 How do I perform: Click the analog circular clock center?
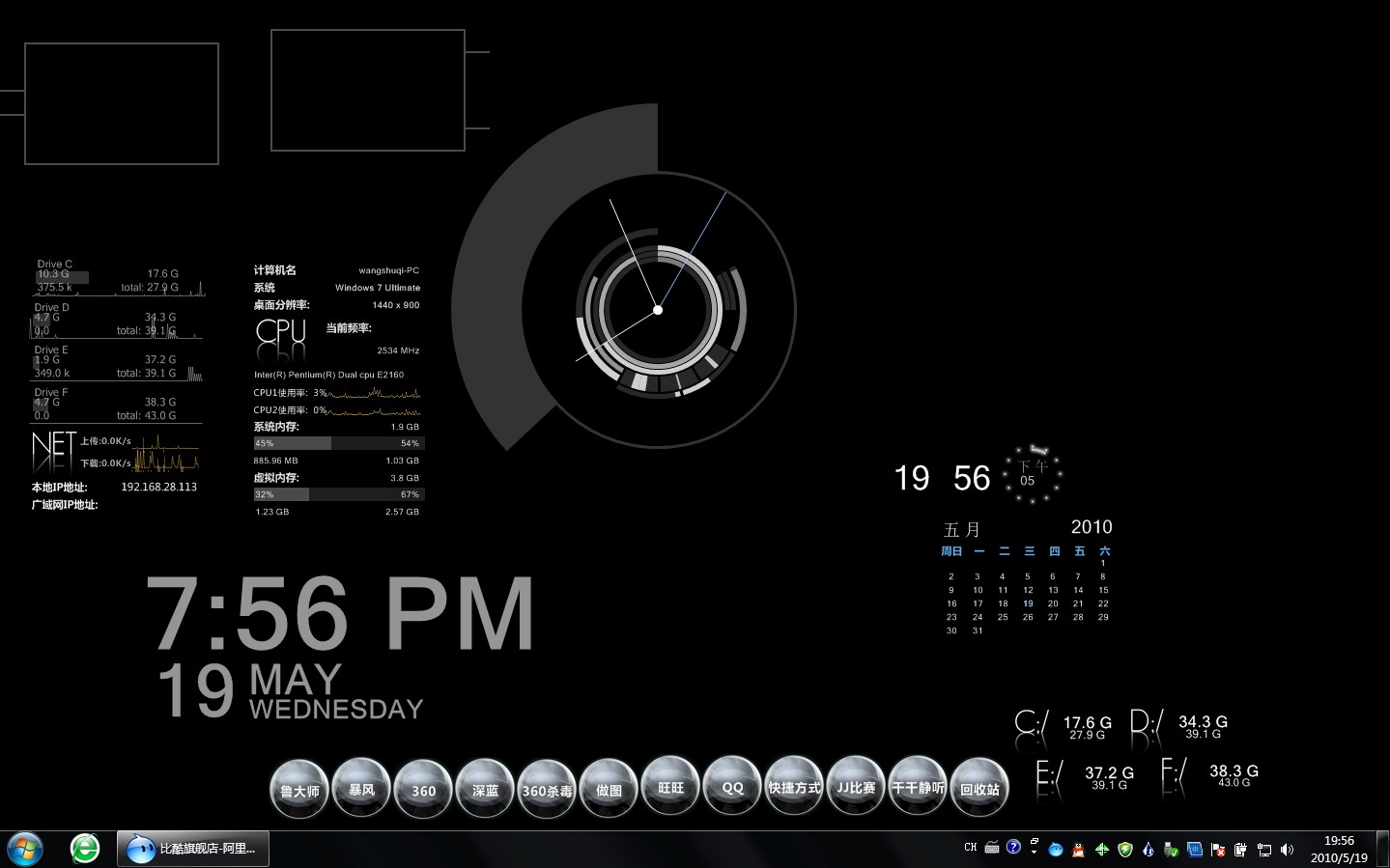tap(658, 310)
